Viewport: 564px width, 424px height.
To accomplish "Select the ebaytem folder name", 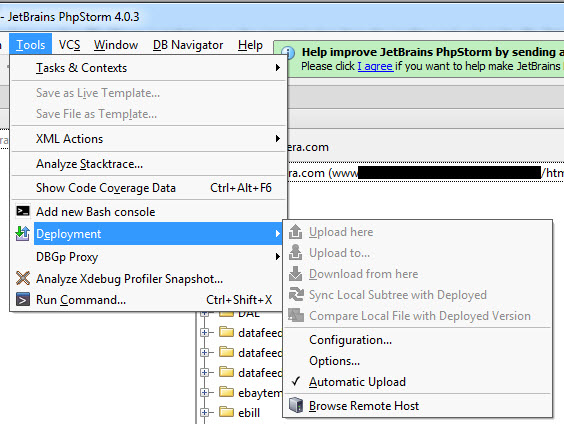I will click(x=260, y=393).
